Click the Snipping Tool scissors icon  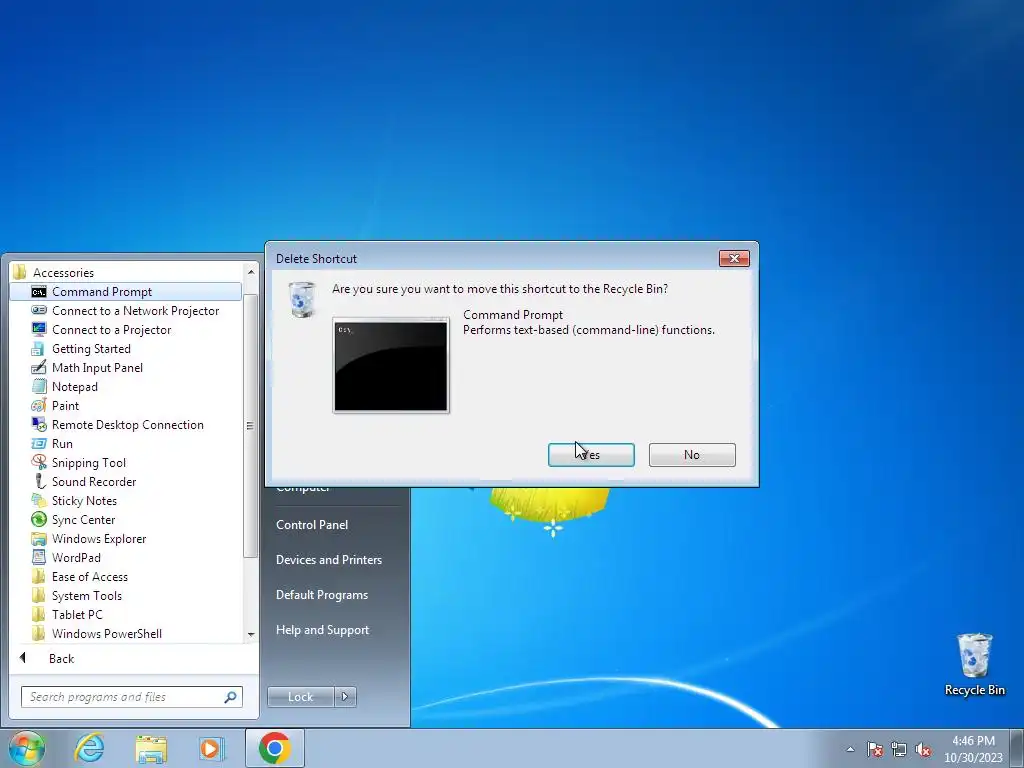(39, 462)
